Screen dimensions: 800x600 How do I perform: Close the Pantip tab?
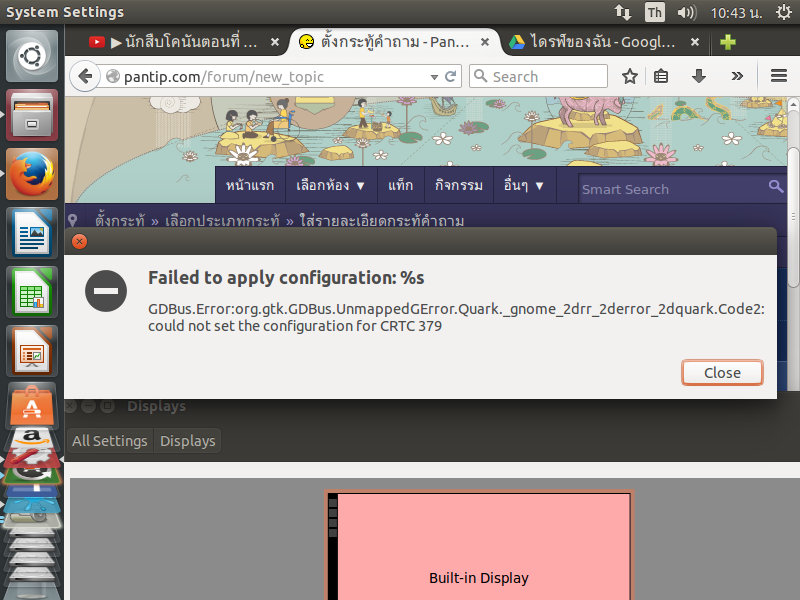point(485,42)
